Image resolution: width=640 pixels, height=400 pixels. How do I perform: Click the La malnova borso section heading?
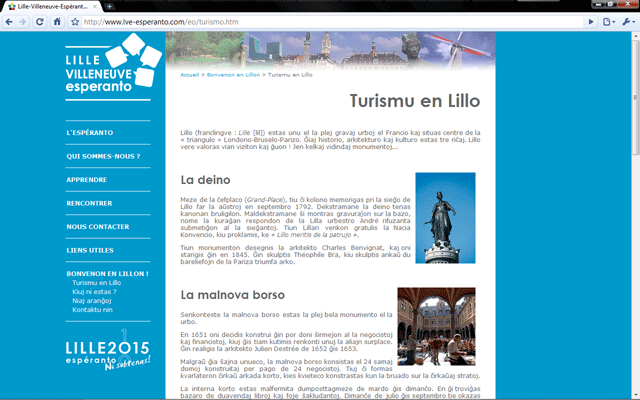(x=233, y=295)
